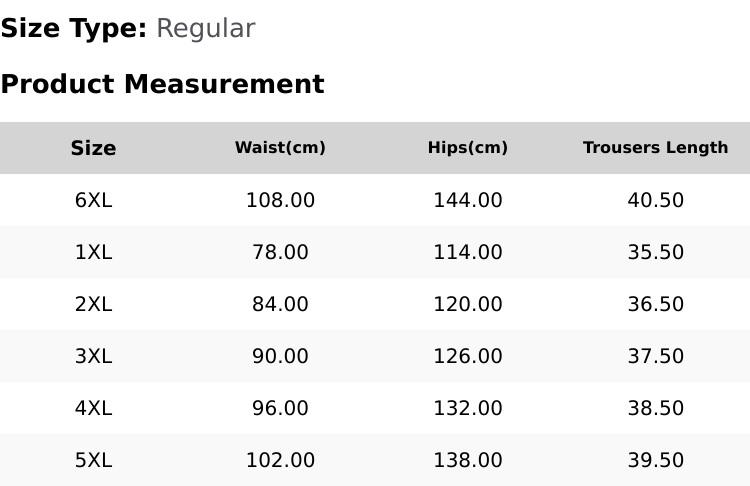Click the Hips(cm) column header
The image size is (750, 486).
point(468,147)
